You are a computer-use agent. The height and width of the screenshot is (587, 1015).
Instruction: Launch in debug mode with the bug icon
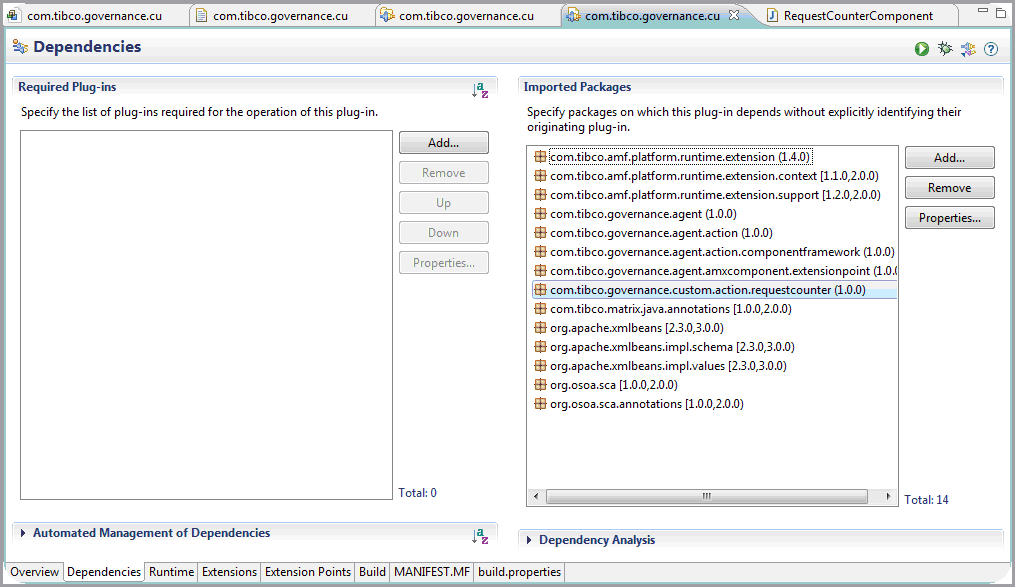(x=945, y=49)
